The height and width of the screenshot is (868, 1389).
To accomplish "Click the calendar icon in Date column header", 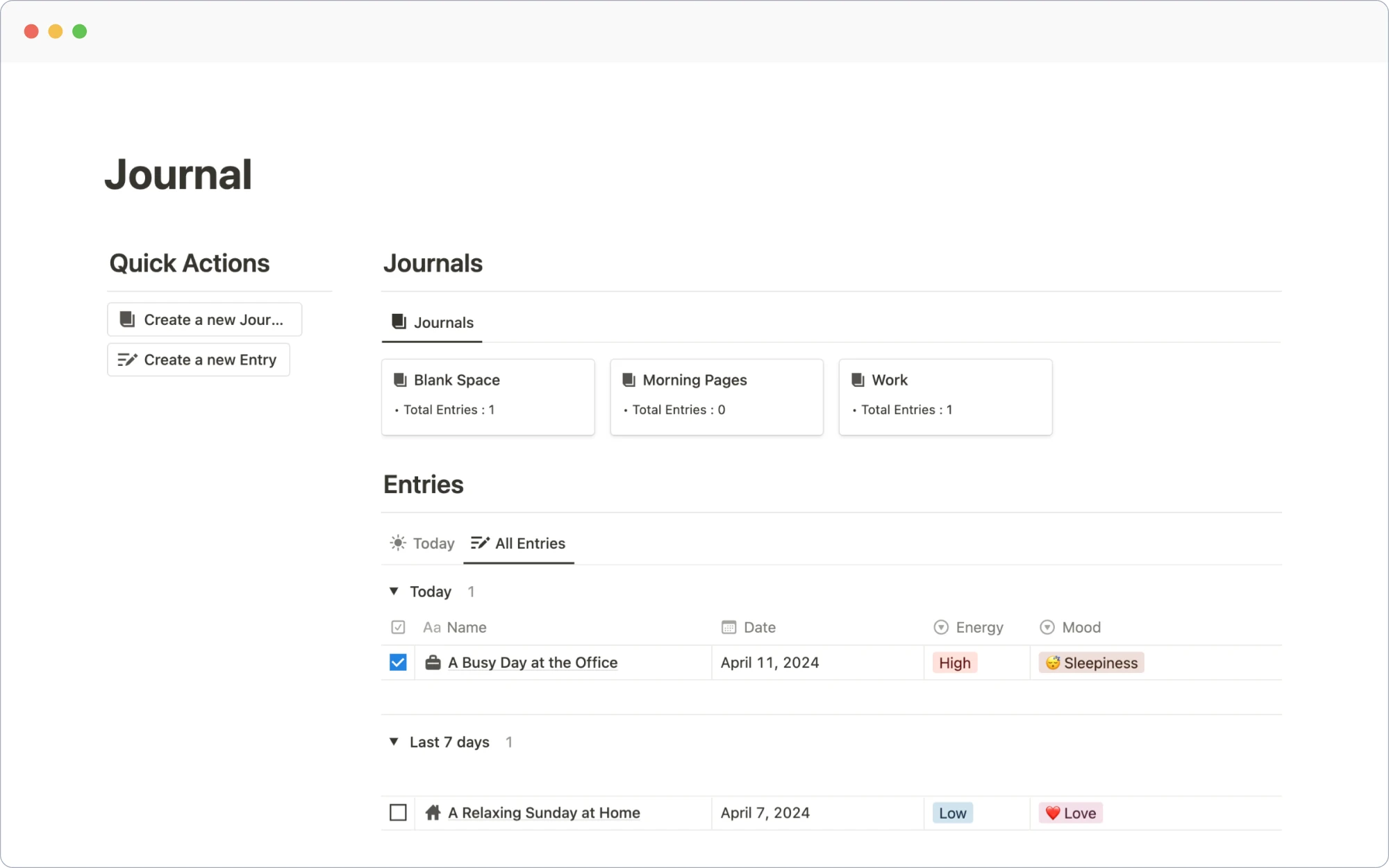I will (729, 627).
